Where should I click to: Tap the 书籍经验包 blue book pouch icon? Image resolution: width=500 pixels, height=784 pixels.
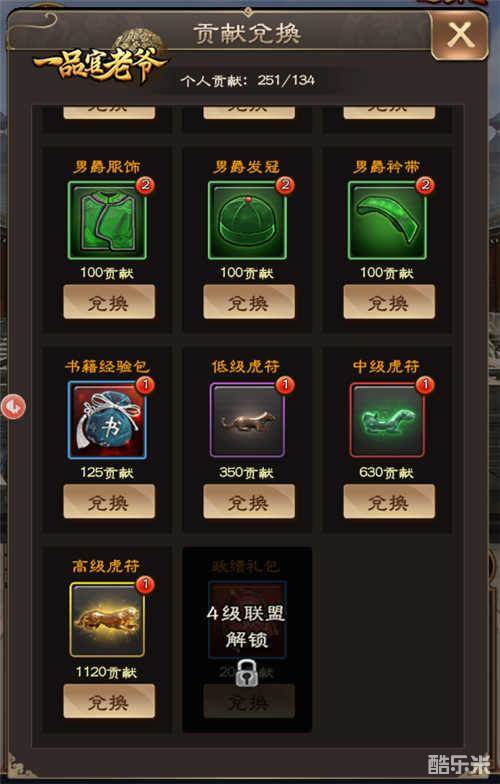(x=107, y=420)
